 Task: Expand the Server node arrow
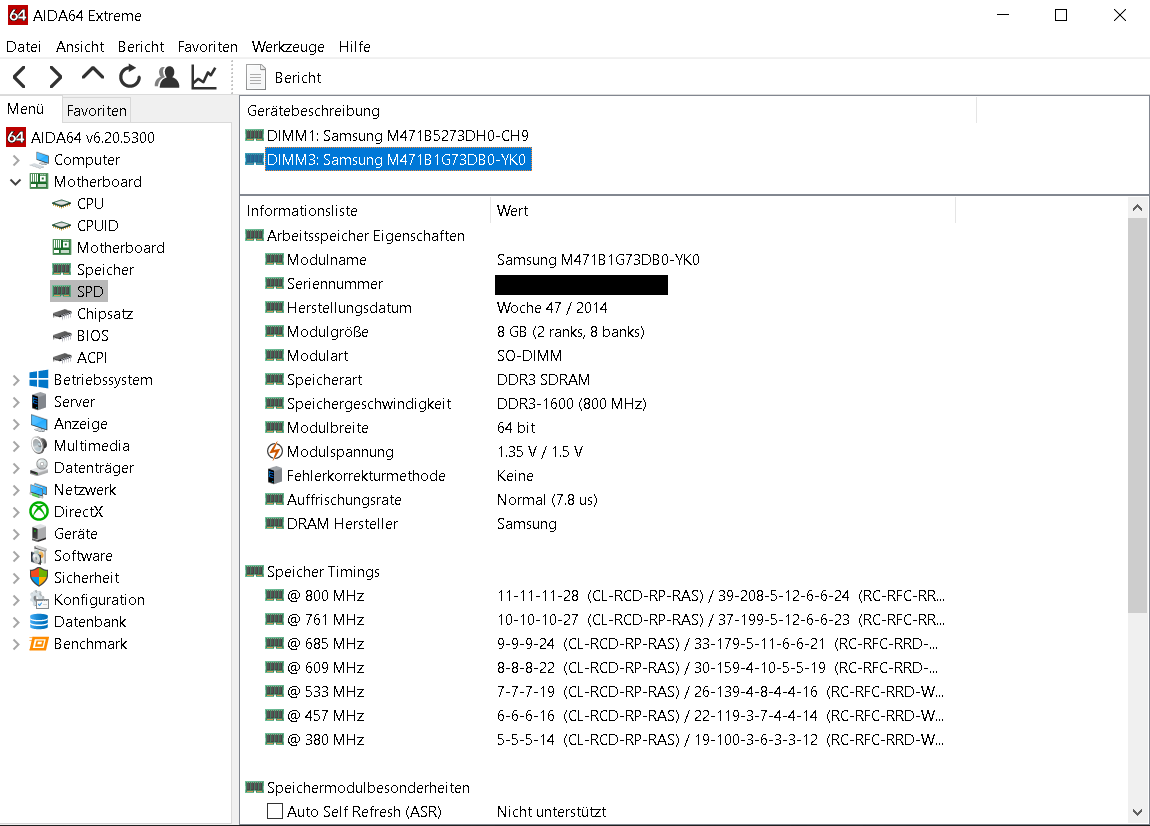coord(16,402)
